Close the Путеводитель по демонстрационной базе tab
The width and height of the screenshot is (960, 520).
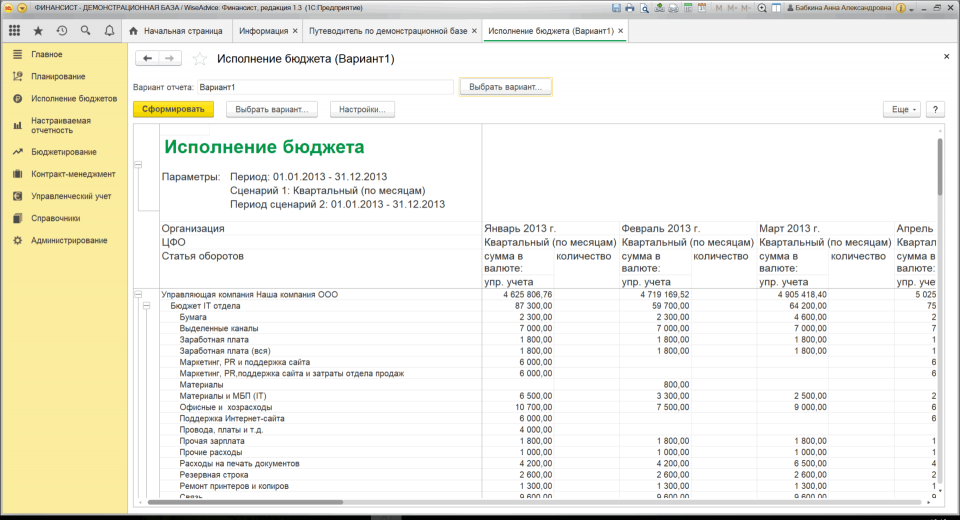click(476, 31)
